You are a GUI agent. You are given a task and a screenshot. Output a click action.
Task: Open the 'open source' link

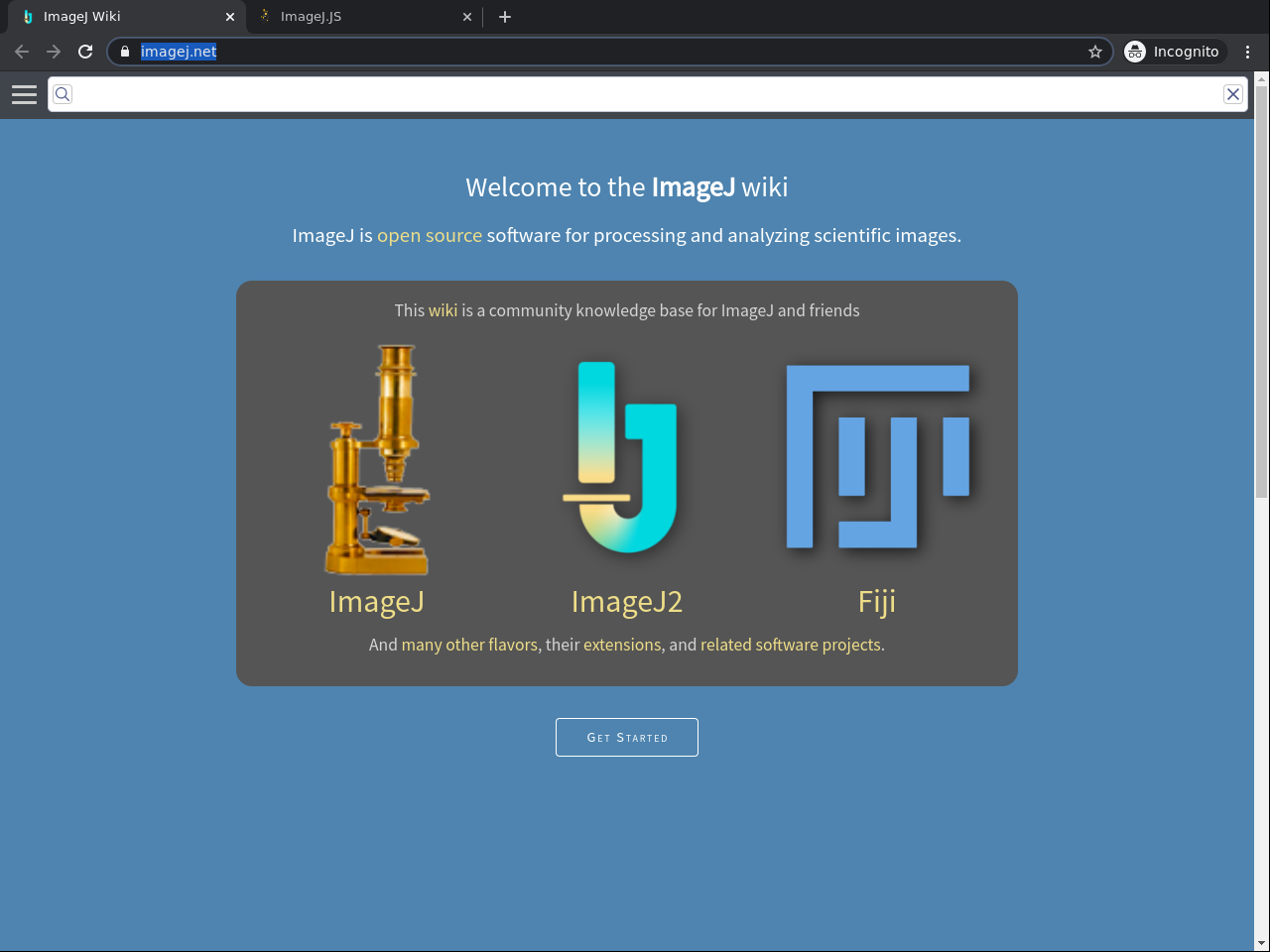click(x=430, y=235)
